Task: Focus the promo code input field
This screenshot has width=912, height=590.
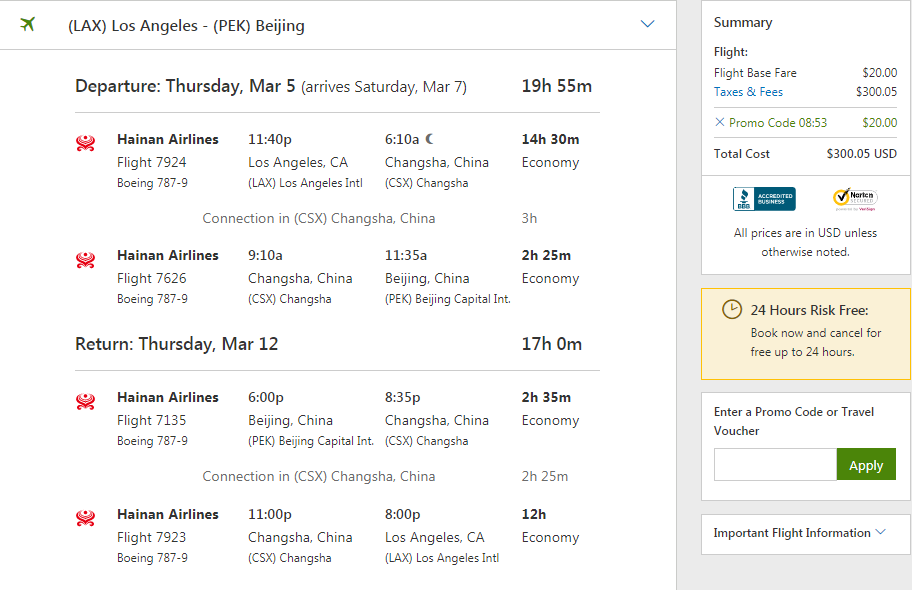Action: (775, 464)
